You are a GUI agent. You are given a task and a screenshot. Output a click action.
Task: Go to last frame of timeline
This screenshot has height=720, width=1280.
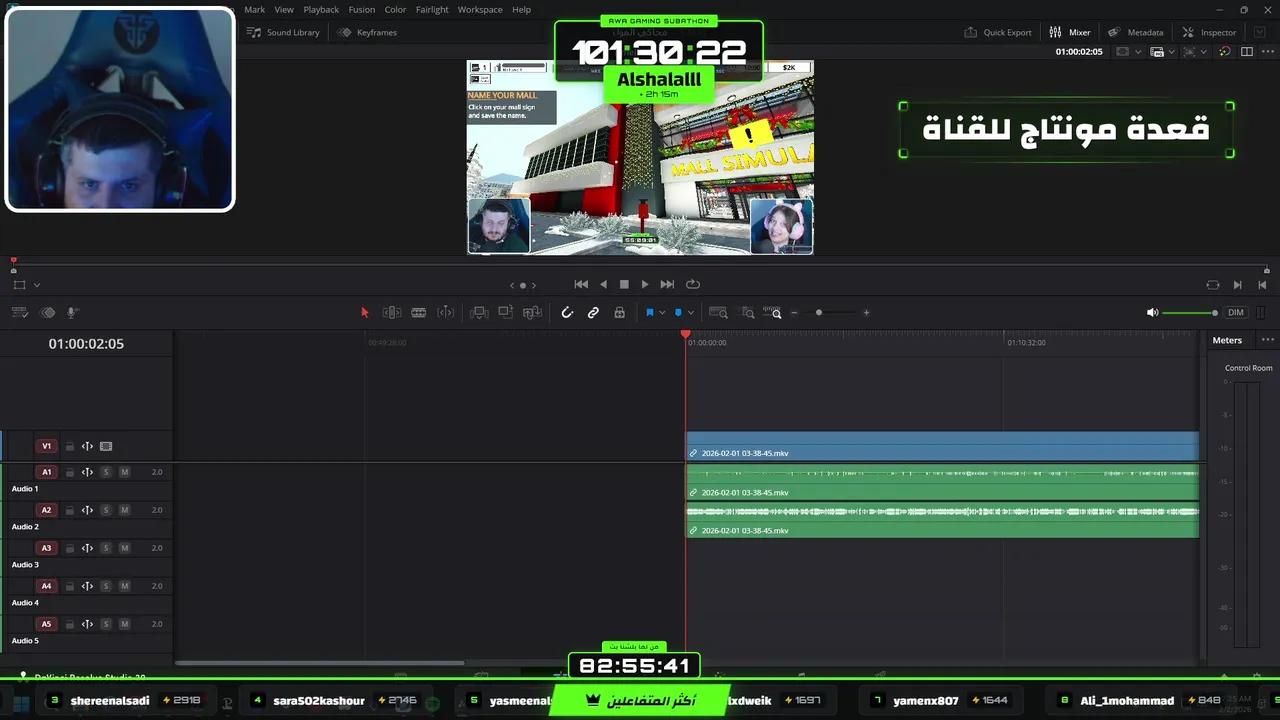[x=667, y=284]
